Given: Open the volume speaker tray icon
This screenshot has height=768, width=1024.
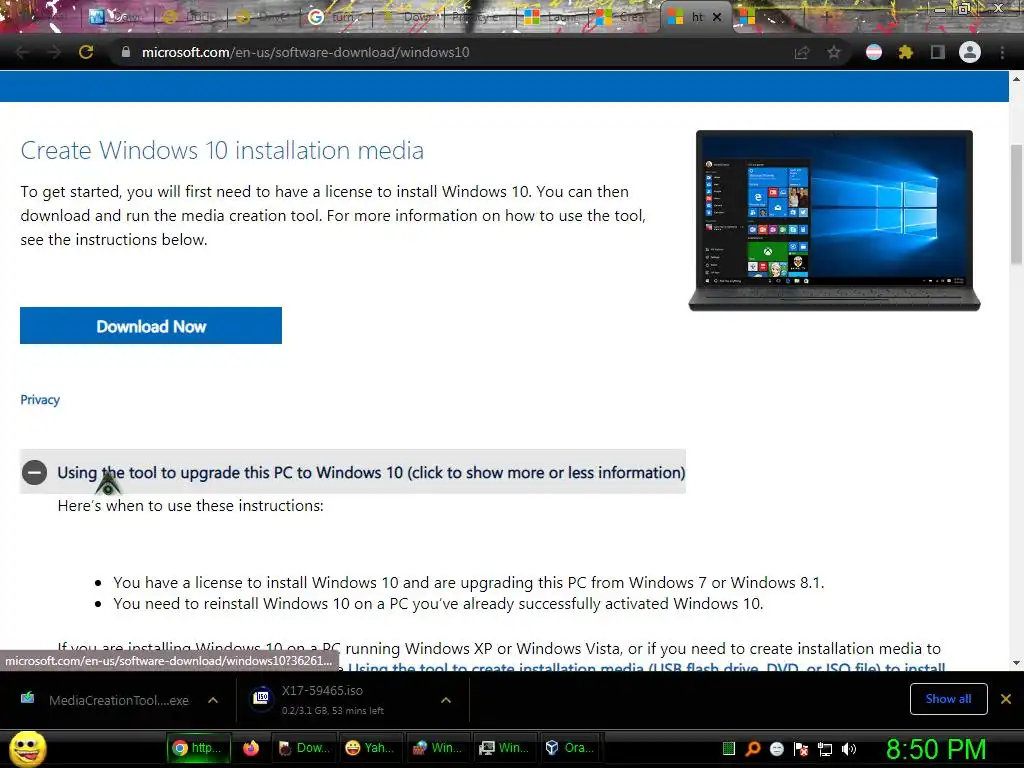Looking at the screenshot, I should tap(849, 748).
